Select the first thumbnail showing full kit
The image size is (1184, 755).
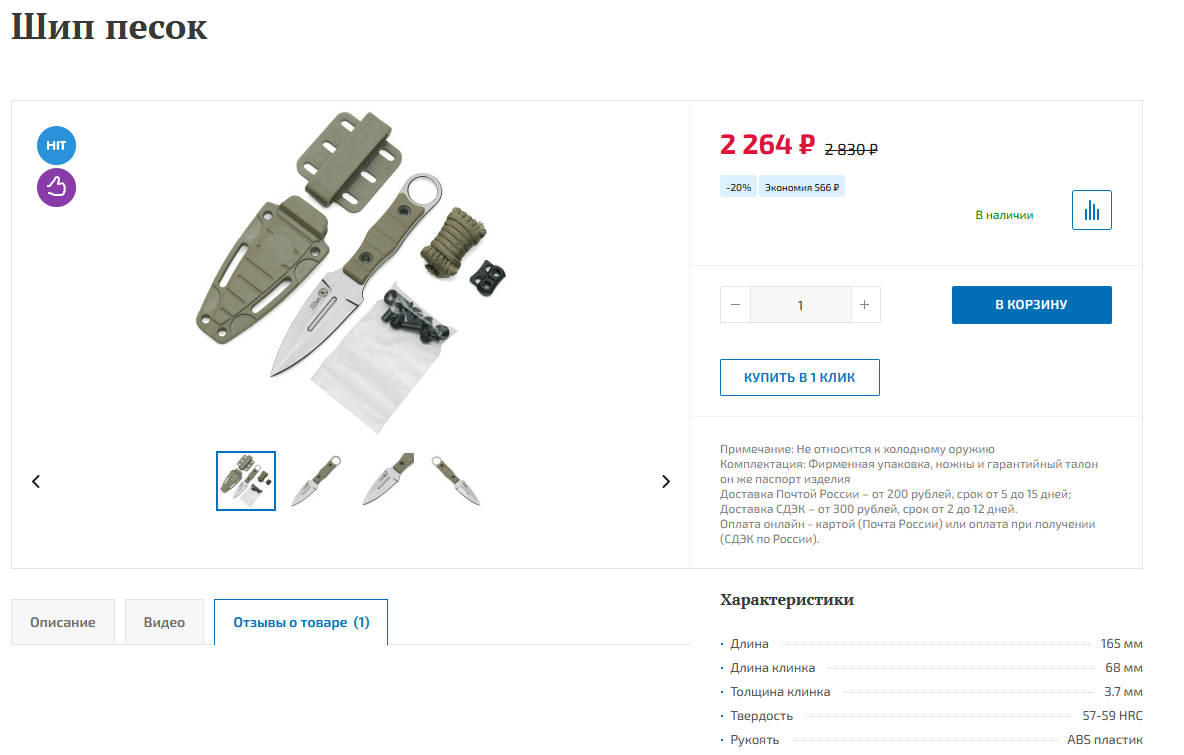tap(246, 481)
